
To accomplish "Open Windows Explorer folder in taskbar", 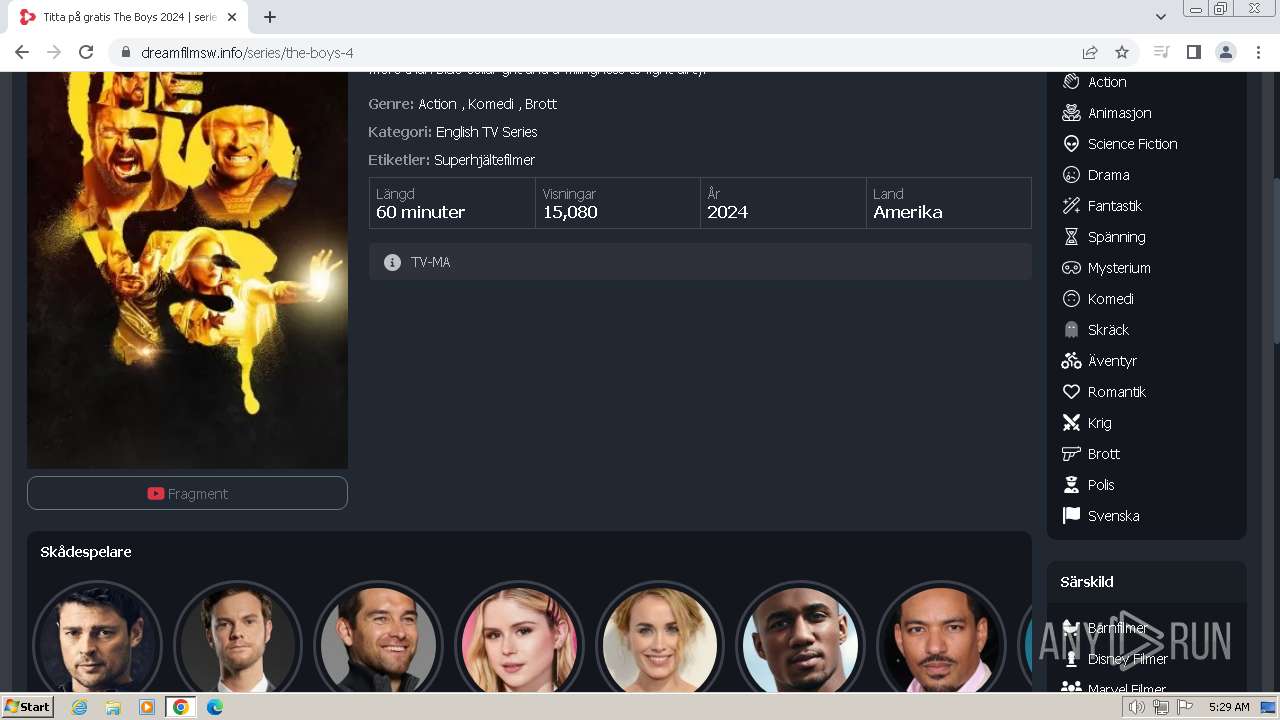I will [113, 707].
